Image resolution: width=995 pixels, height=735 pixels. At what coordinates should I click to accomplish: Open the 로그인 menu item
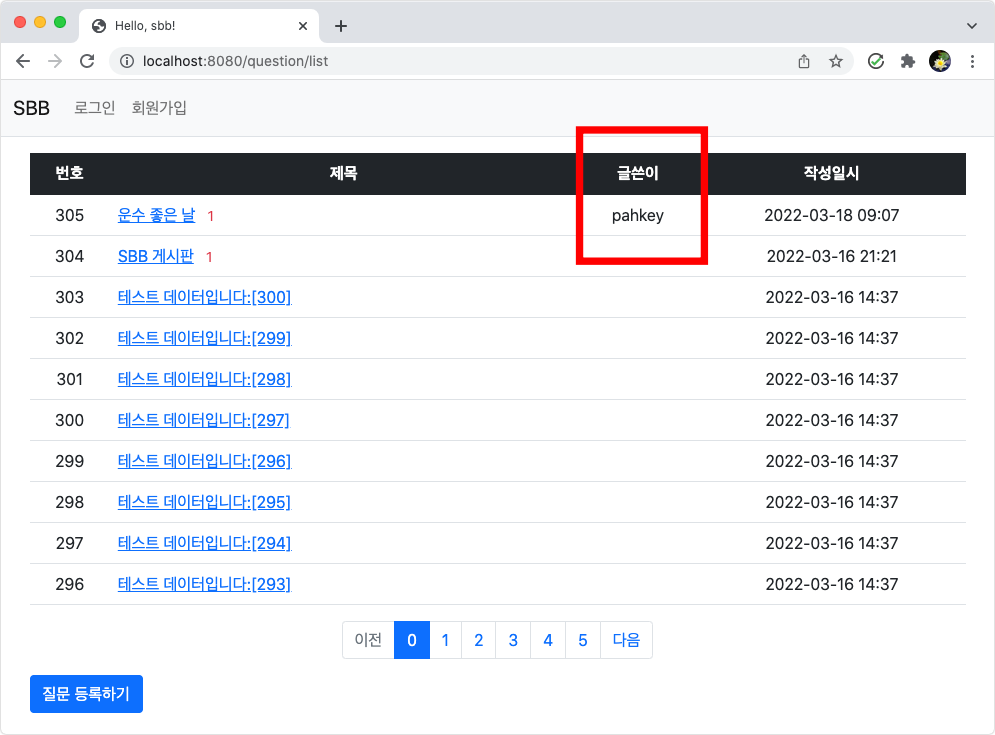[95, 108]
